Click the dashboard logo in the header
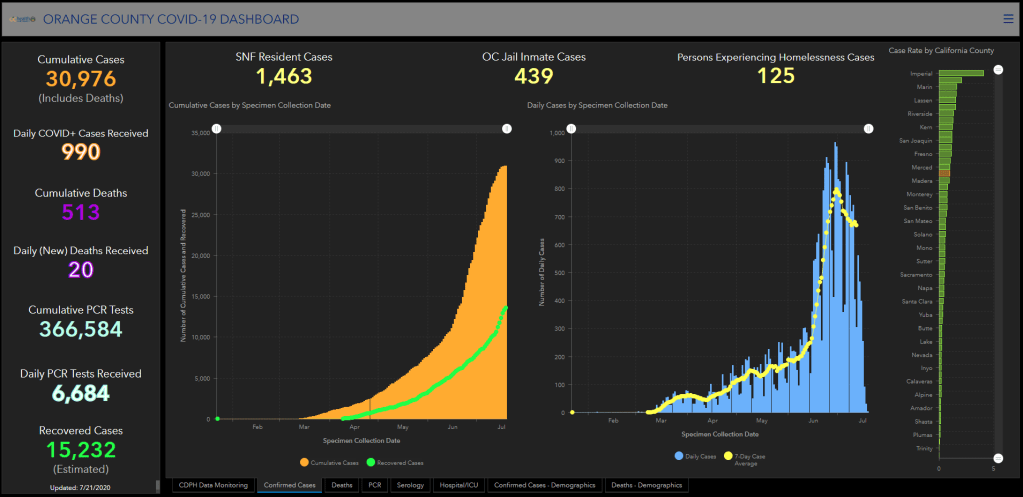1023x497 pixels. pos(24,19)
